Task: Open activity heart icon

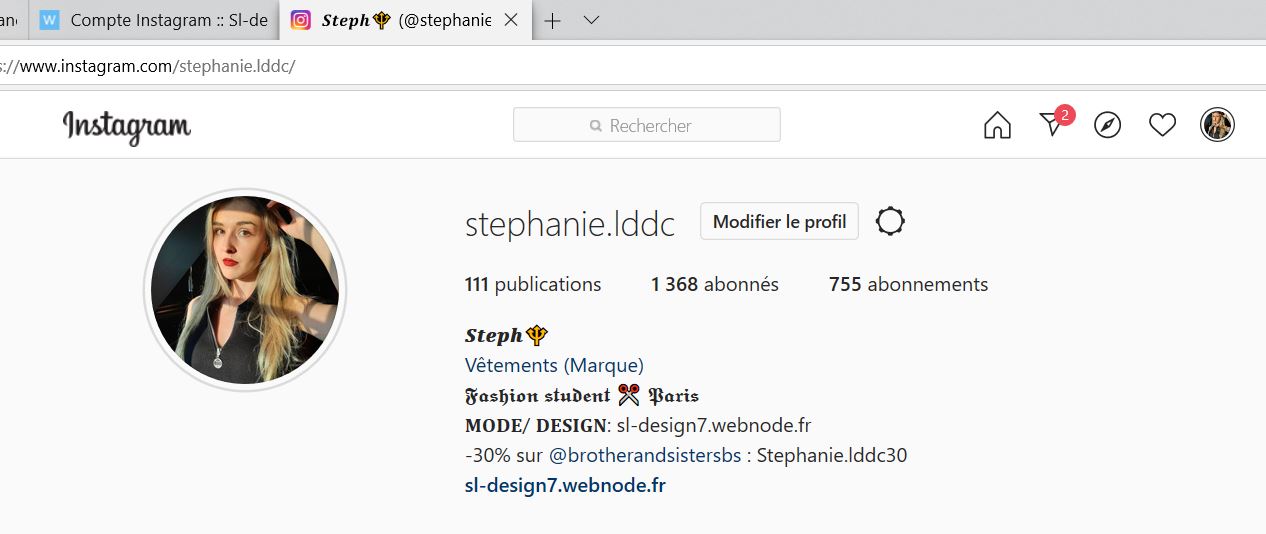Action: tap(1162, 125)
